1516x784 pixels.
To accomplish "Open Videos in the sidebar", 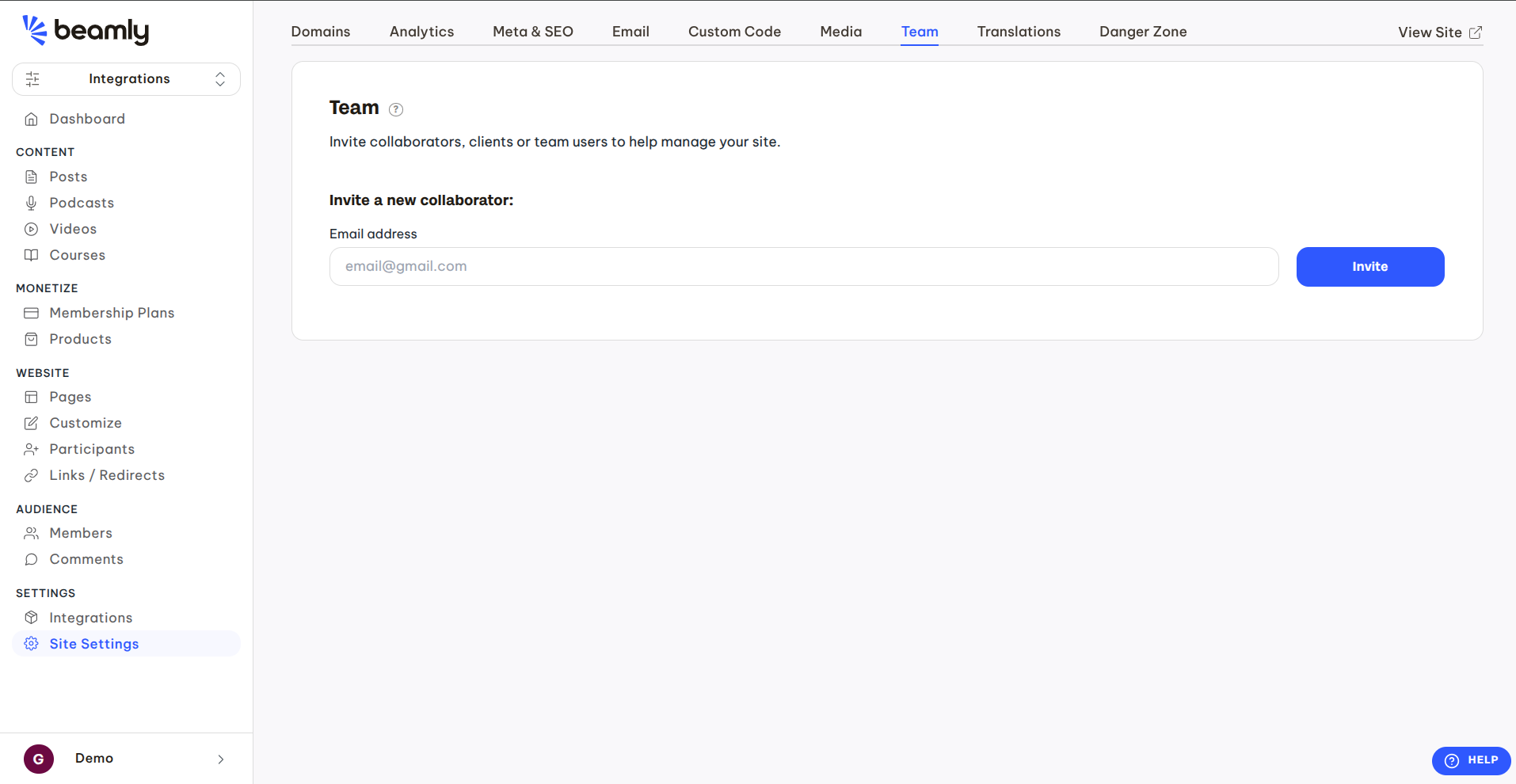I will 73,229.
